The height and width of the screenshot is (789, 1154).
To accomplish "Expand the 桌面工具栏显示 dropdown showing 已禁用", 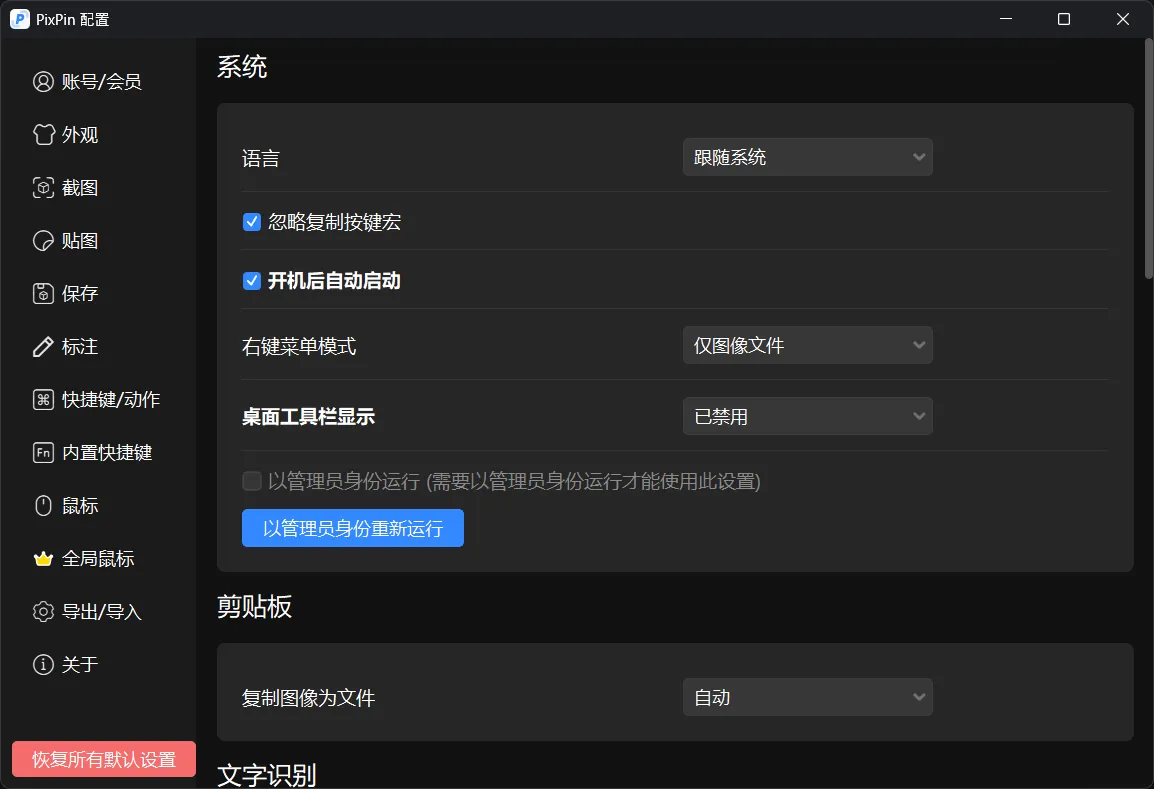I will tap(807, 417).
